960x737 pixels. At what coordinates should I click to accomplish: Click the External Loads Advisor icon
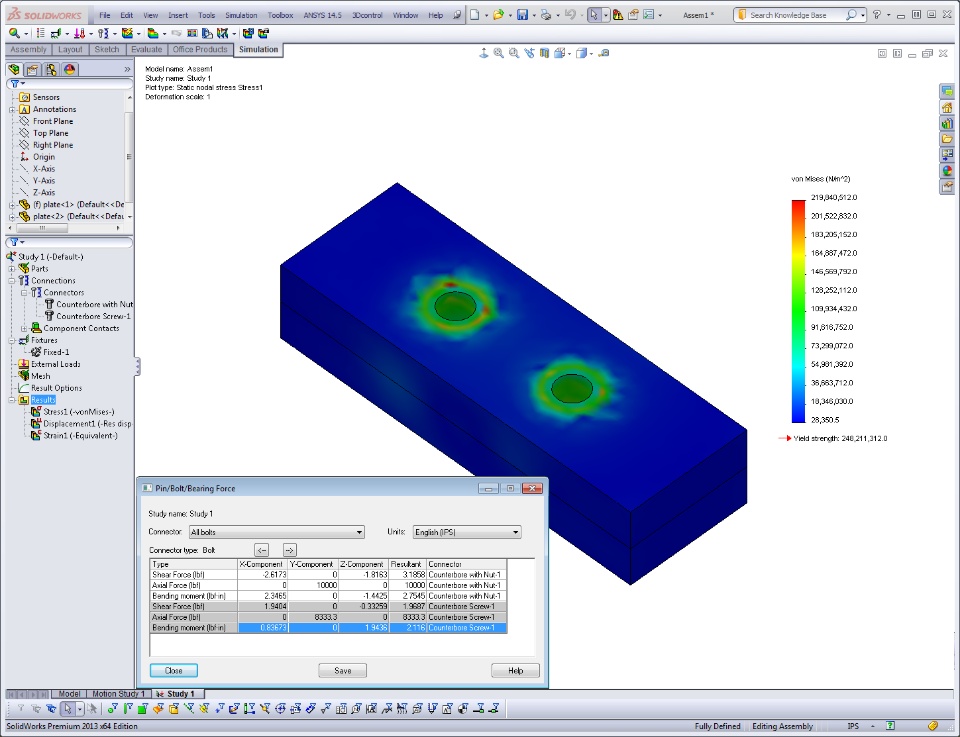coord(79,33)
